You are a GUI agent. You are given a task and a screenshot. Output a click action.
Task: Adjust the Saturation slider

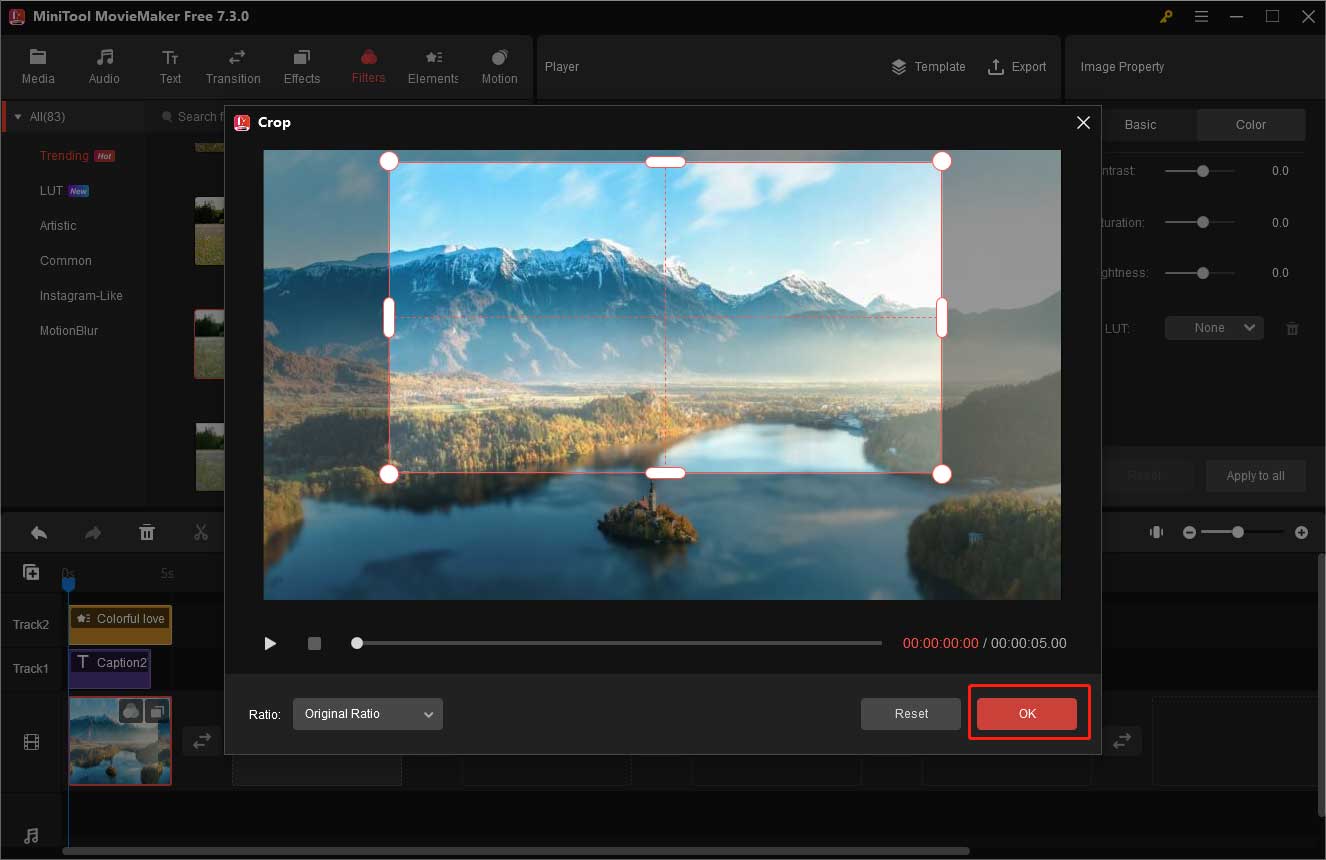[1200, 222]
